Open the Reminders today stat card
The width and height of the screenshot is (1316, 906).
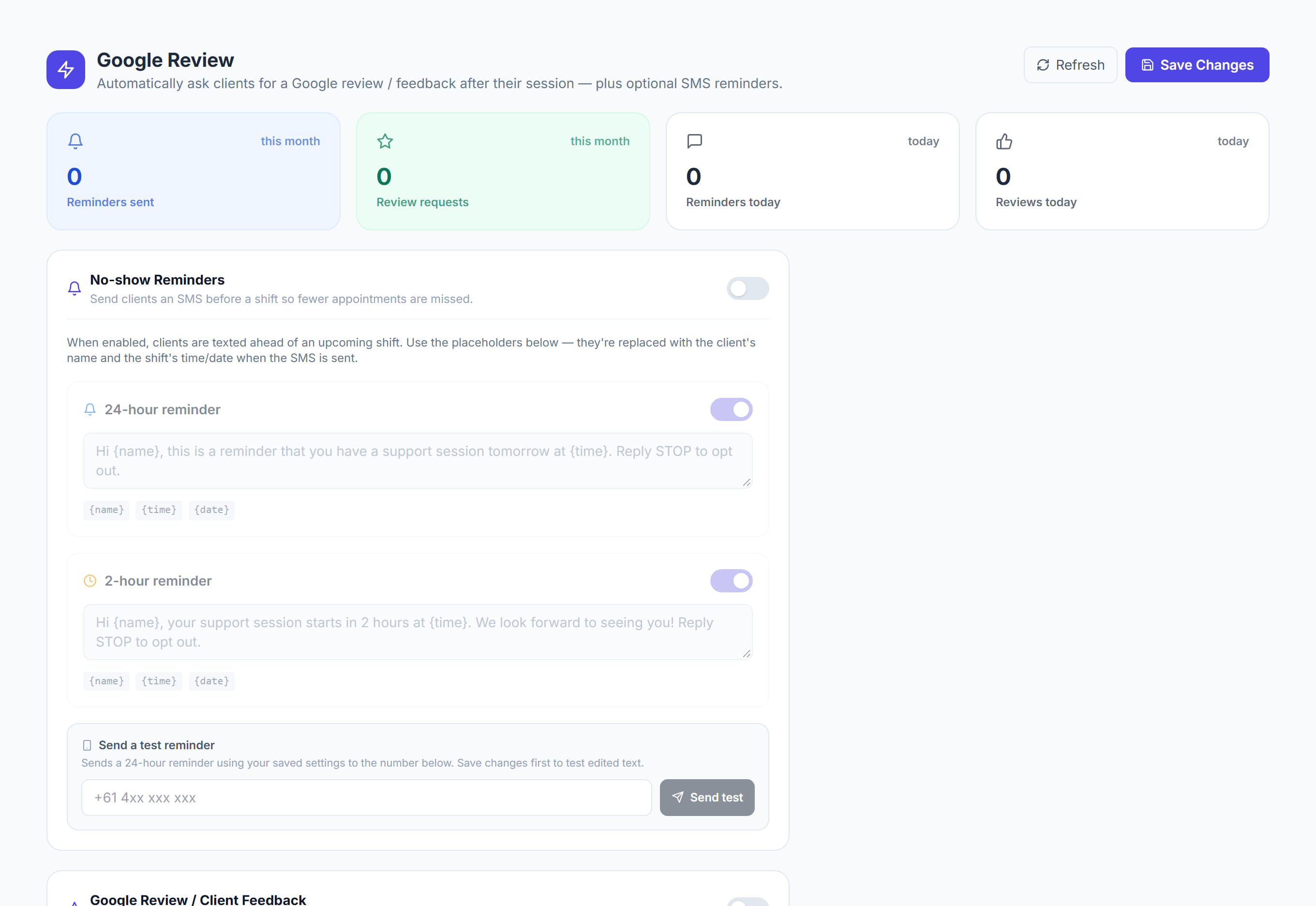pyautogui.click(x=813, y=171)
